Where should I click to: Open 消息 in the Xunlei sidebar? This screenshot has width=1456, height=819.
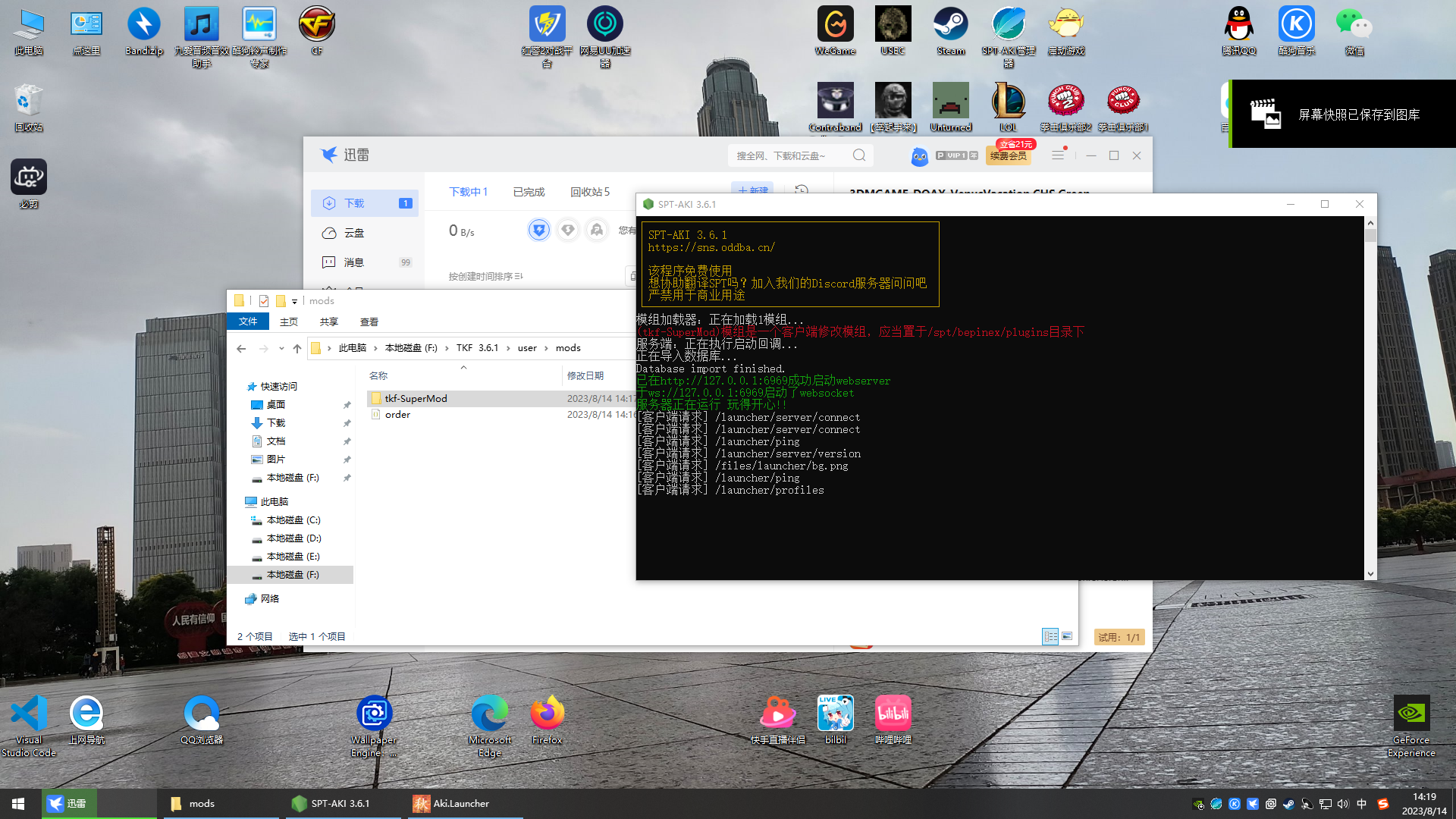364,262
